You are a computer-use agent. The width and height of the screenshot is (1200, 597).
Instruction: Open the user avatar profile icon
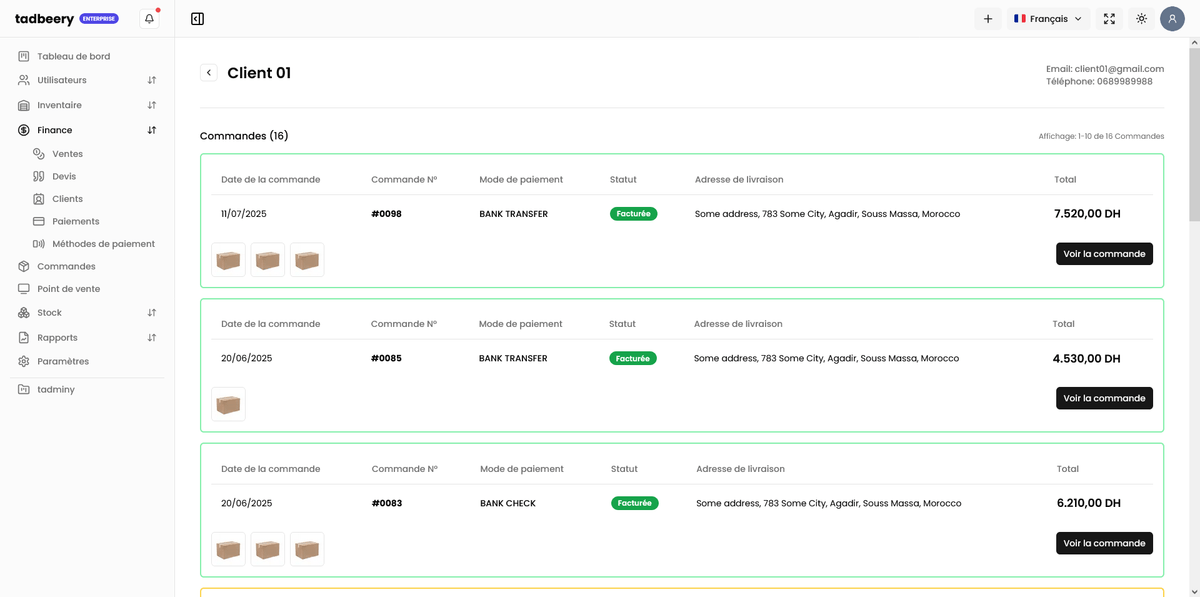1172,18
